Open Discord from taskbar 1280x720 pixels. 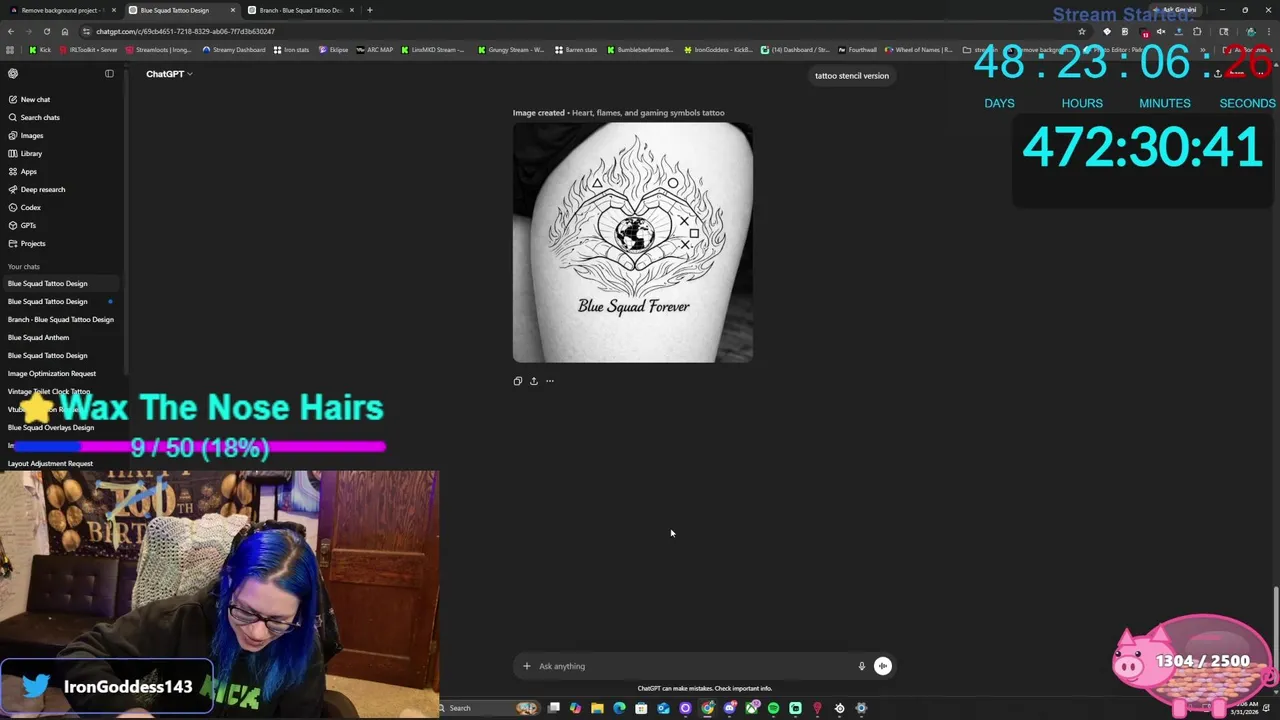tap(729, 708)
